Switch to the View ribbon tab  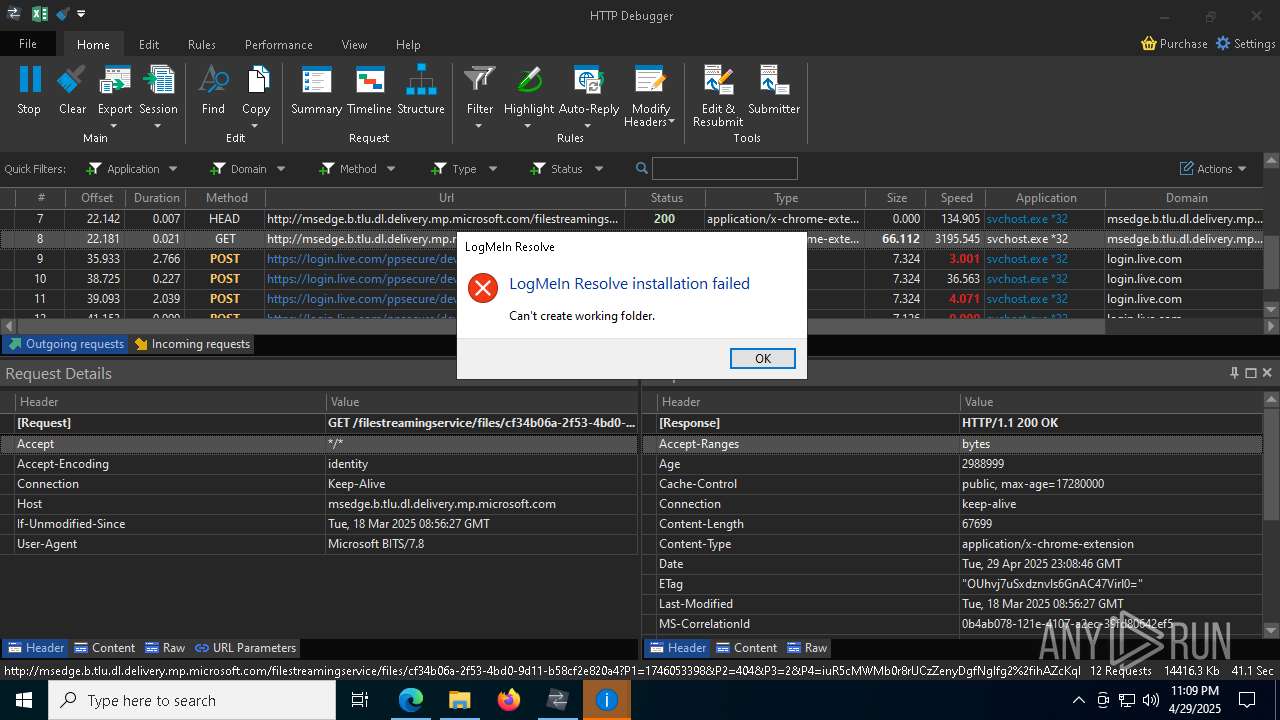pyautogui.click(x=354, y=44)
